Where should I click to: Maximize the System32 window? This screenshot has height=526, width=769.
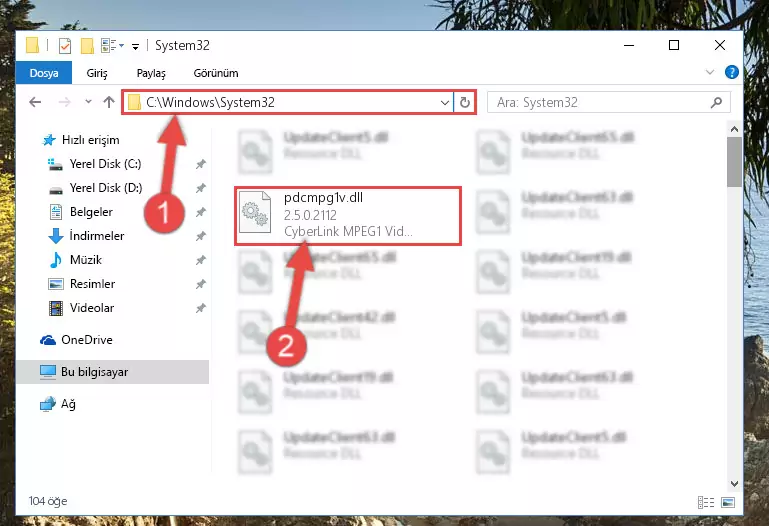tap(674, 45)
